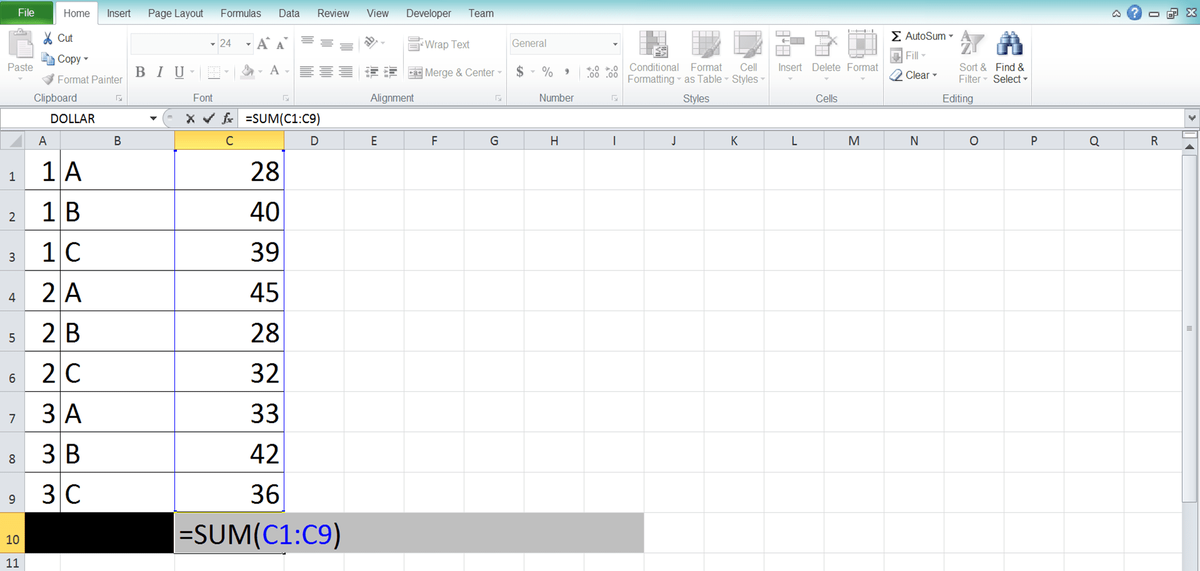Click the Merge & Center button

coord(452,72)
